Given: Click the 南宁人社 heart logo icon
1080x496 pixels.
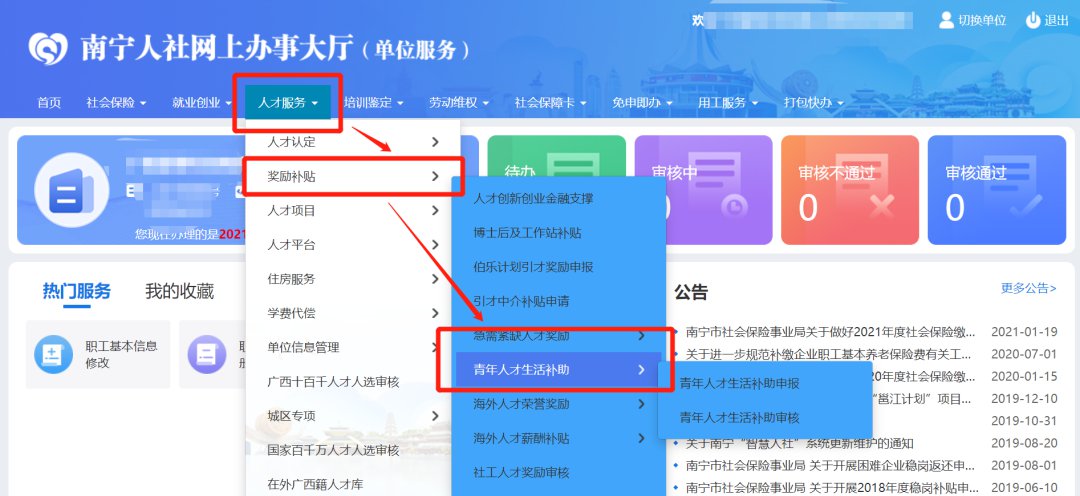Looking at the screenshot, I should click(48, 49).
